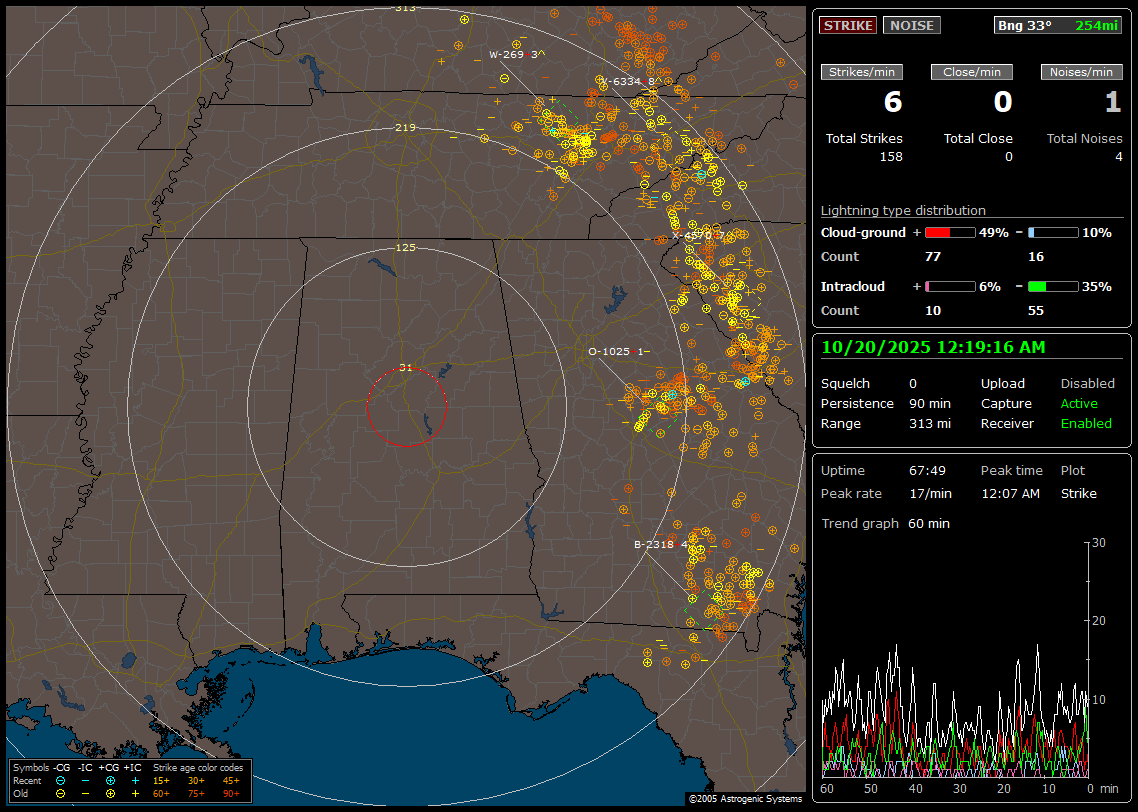1138x812 pixels.
Task: Toggle the STRIKE indicator button
Action: [x=848, y=25]
